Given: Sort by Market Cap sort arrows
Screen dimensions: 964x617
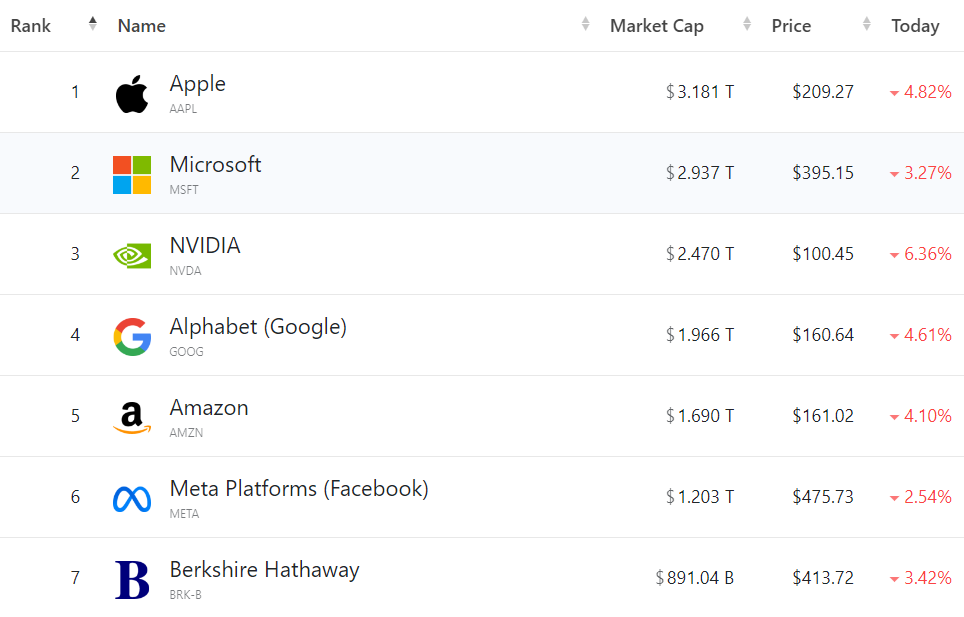Looking at the screenshot, I should point(747,24).
